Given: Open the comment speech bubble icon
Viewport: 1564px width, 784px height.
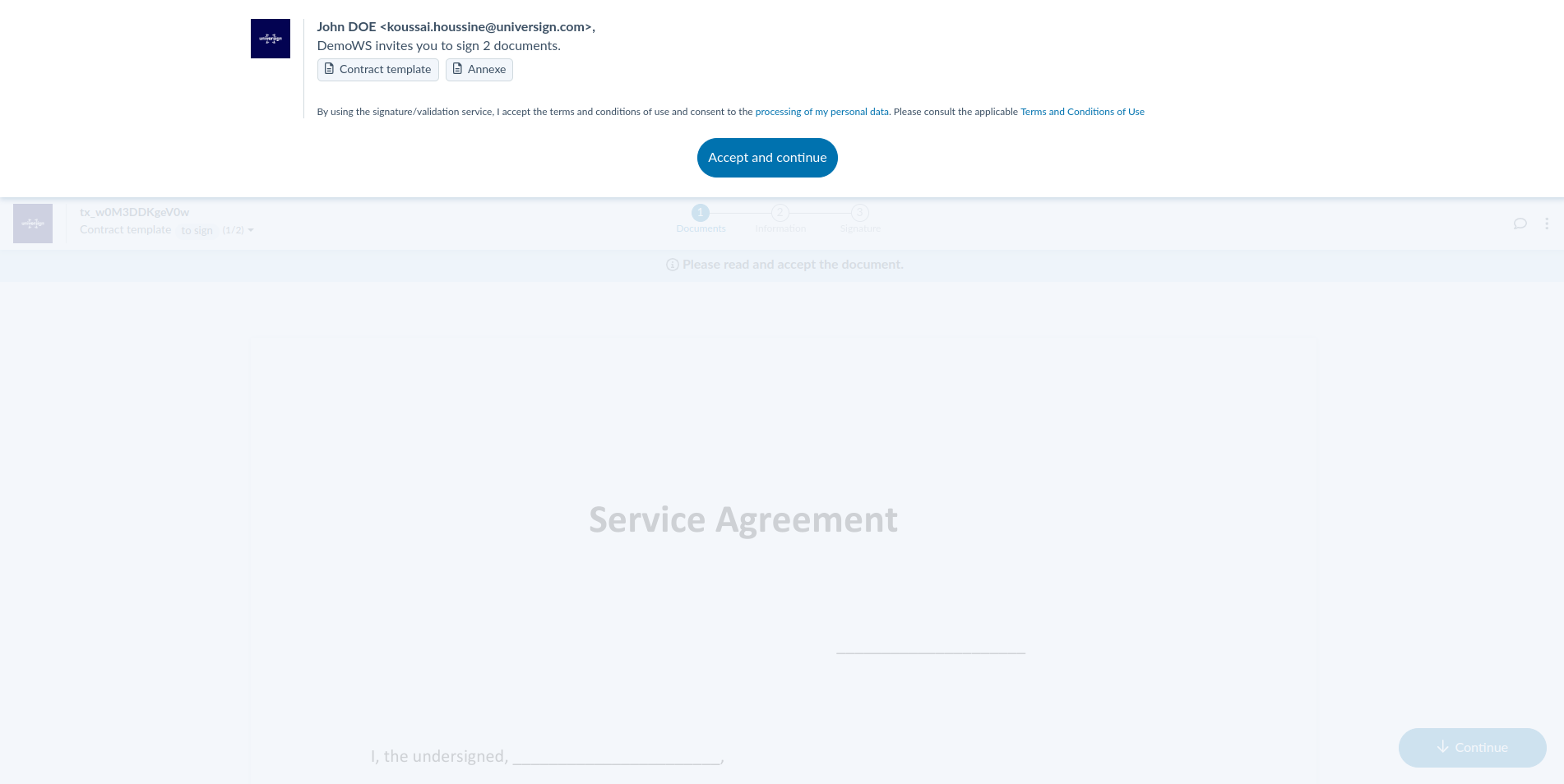Looking at the screenshot, I should [x=1520, y=224].
